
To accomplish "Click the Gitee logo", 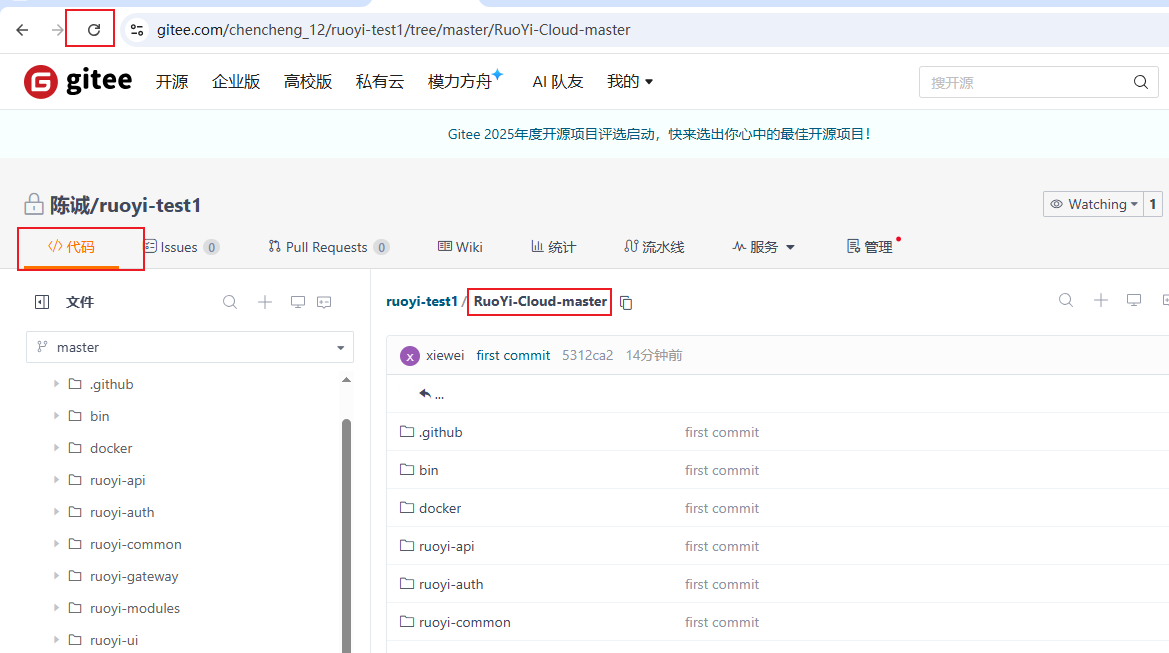I will 78,81.
